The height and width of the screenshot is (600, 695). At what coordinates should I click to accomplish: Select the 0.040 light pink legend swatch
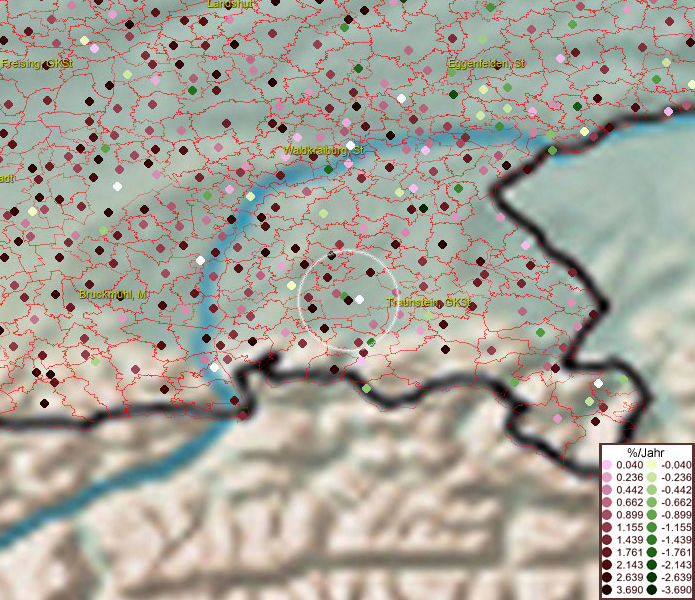608,465
